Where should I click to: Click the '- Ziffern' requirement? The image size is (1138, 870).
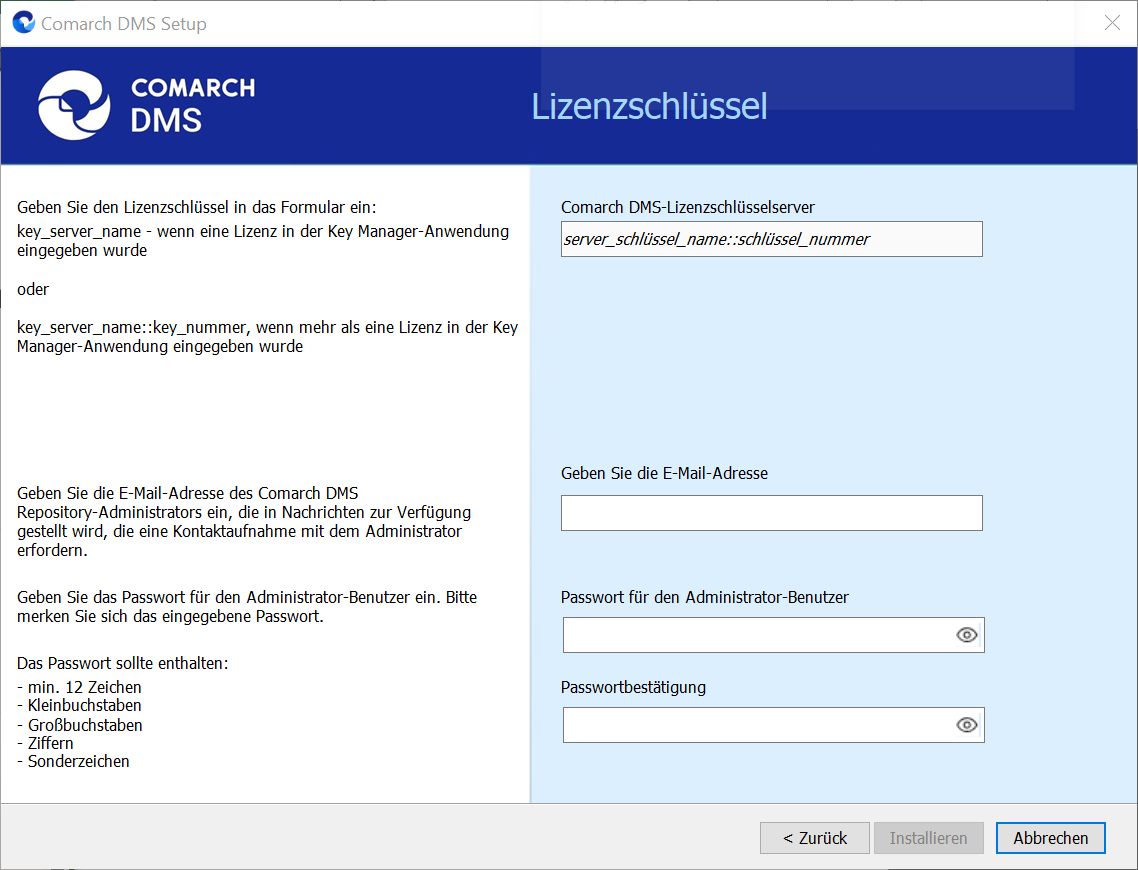[45, 743]
